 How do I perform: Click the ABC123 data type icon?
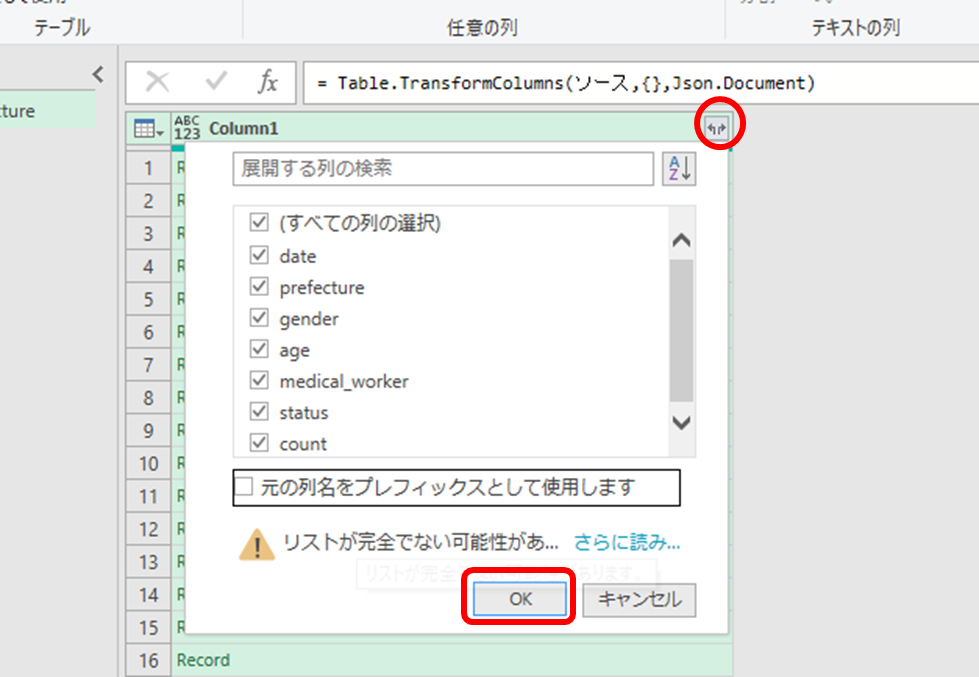[x=187, y=128]
